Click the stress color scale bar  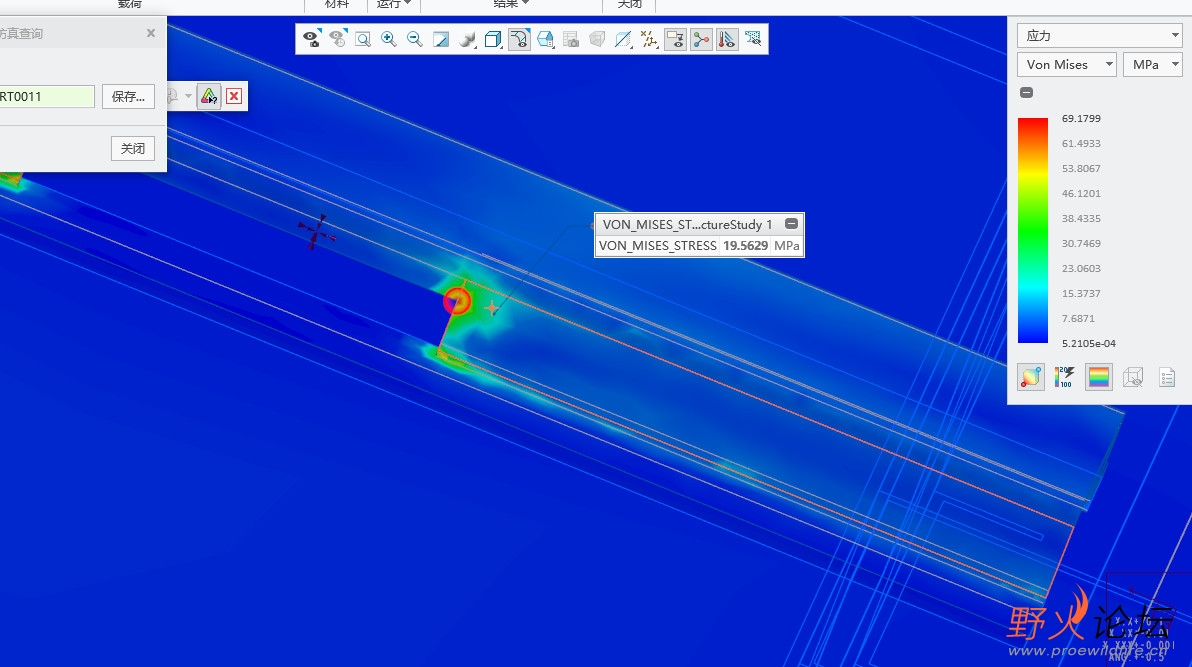coord(1033,230)
